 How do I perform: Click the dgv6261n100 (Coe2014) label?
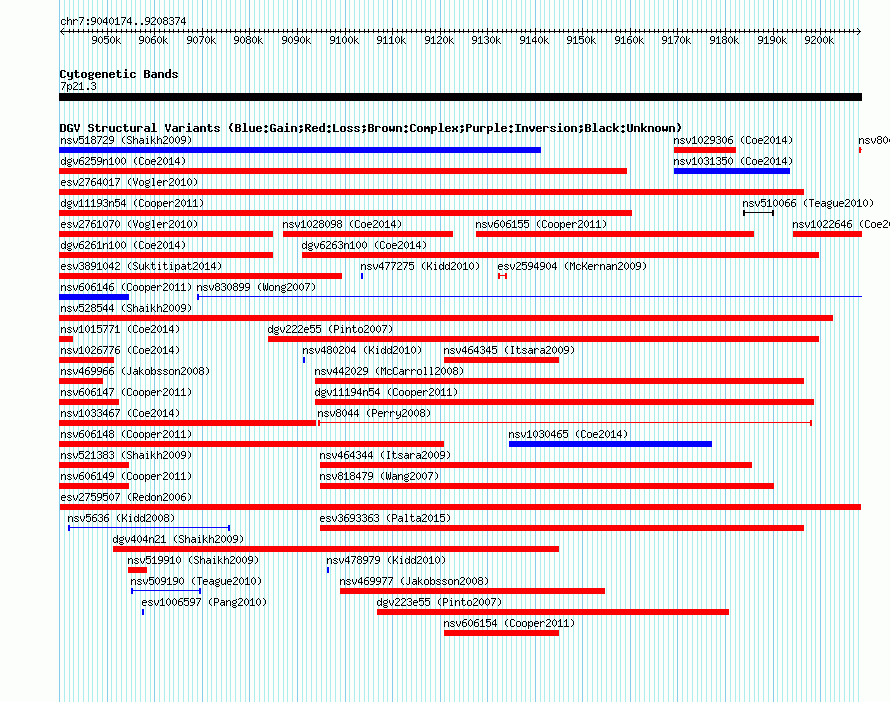(123, 245)
